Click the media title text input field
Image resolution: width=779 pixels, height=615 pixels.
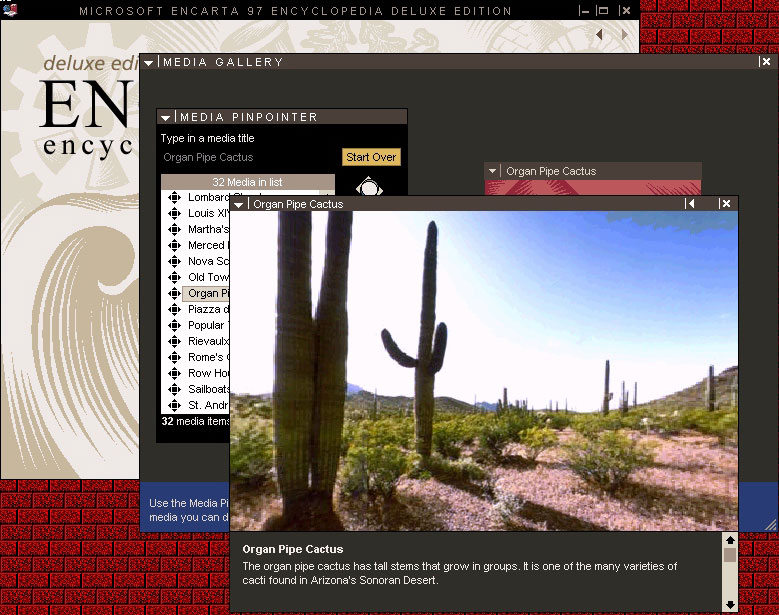[248, 157]
